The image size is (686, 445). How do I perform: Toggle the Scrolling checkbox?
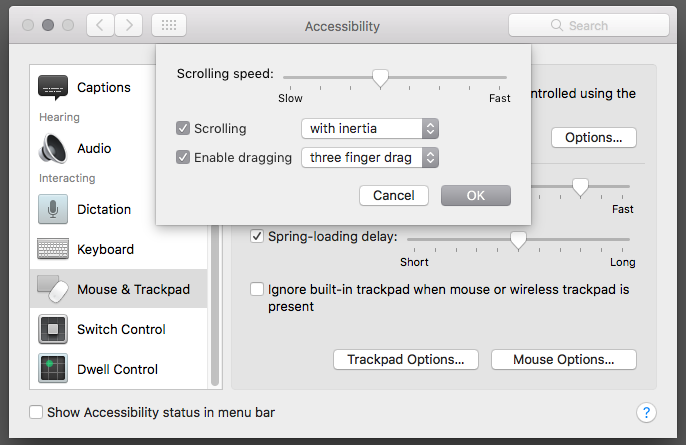point(183,128)
